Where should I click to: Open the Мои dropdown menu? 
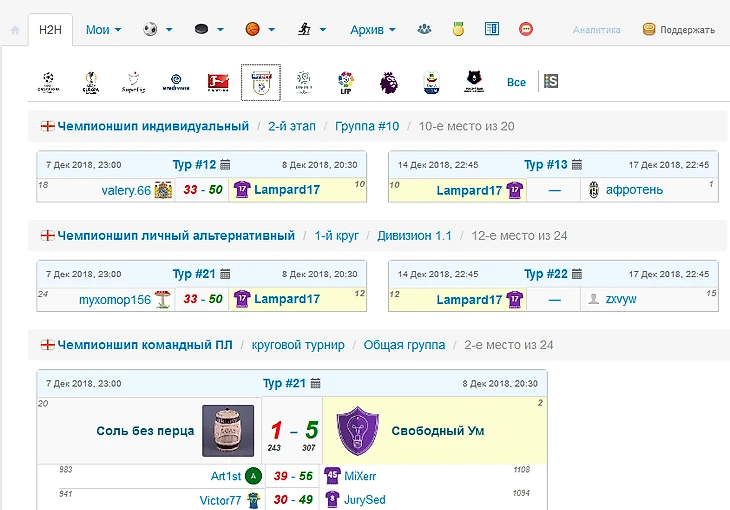(x=103, y=30)
